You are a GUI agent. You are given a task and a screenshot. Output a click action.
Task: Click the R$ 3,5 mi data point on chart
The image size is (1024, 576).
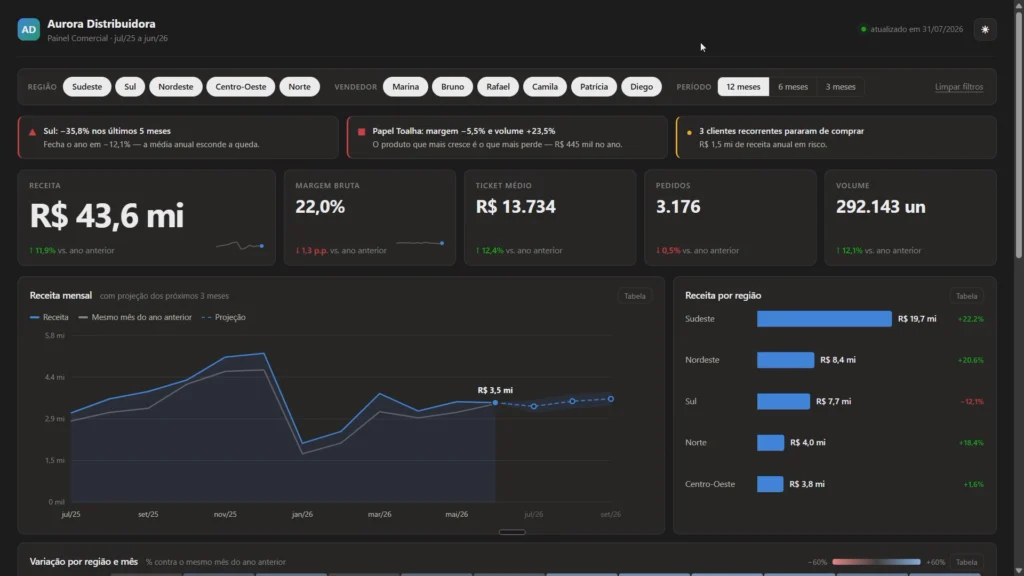tap(495, 403)
